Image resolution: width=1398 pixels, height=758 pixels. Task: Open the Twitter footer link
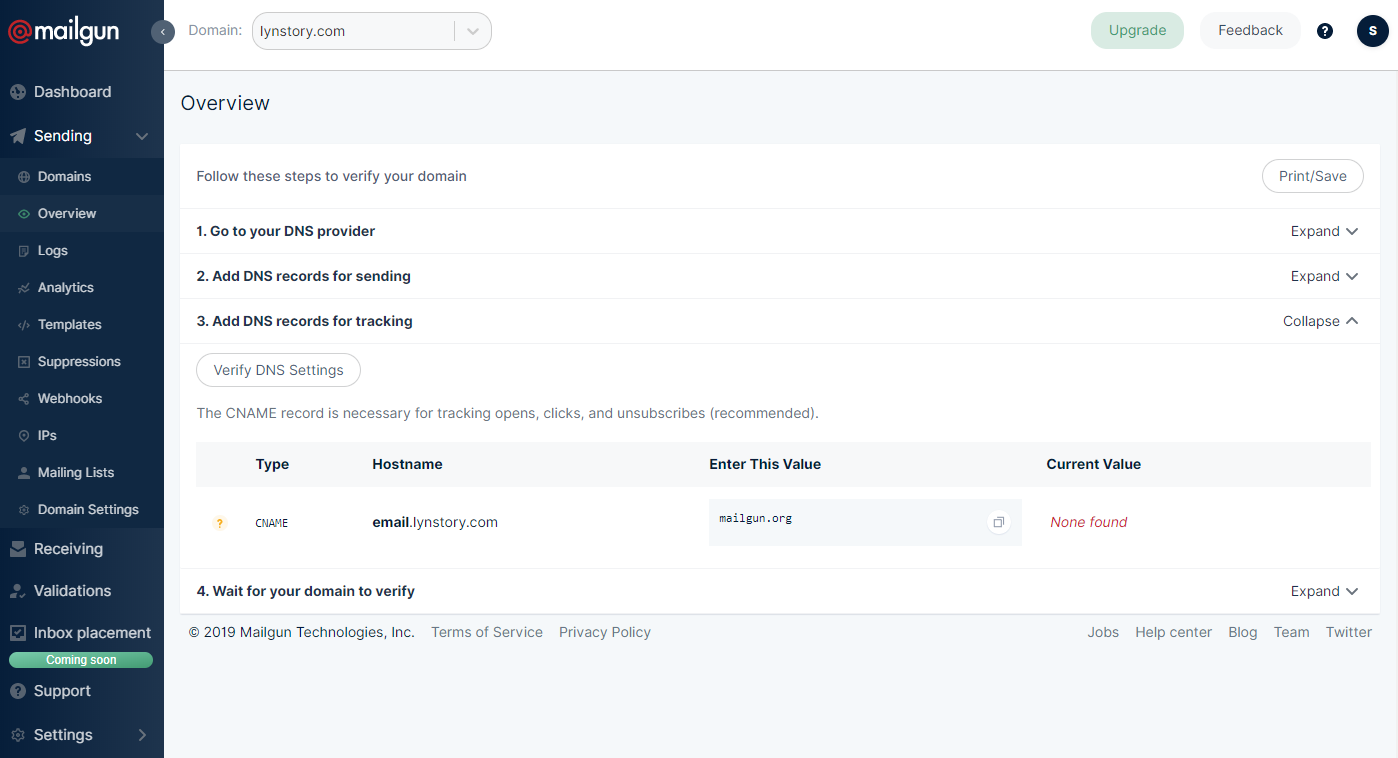click(x=1349, y=632)
